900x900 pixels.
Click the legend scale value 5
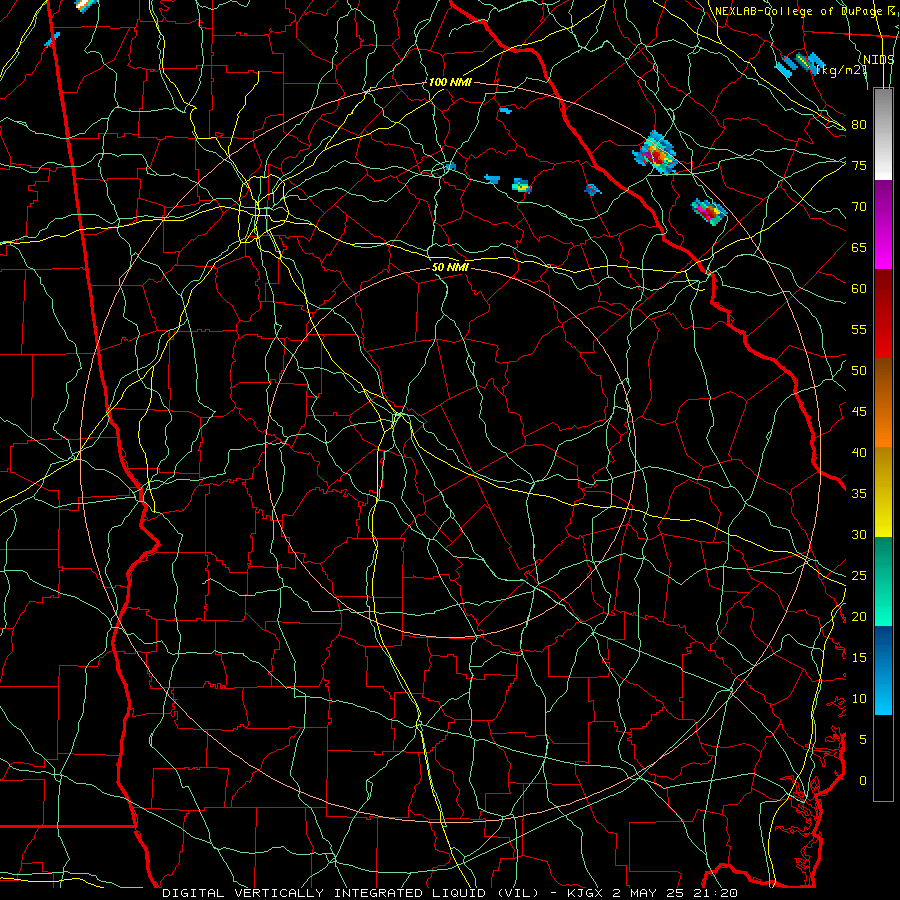point(863,740)
